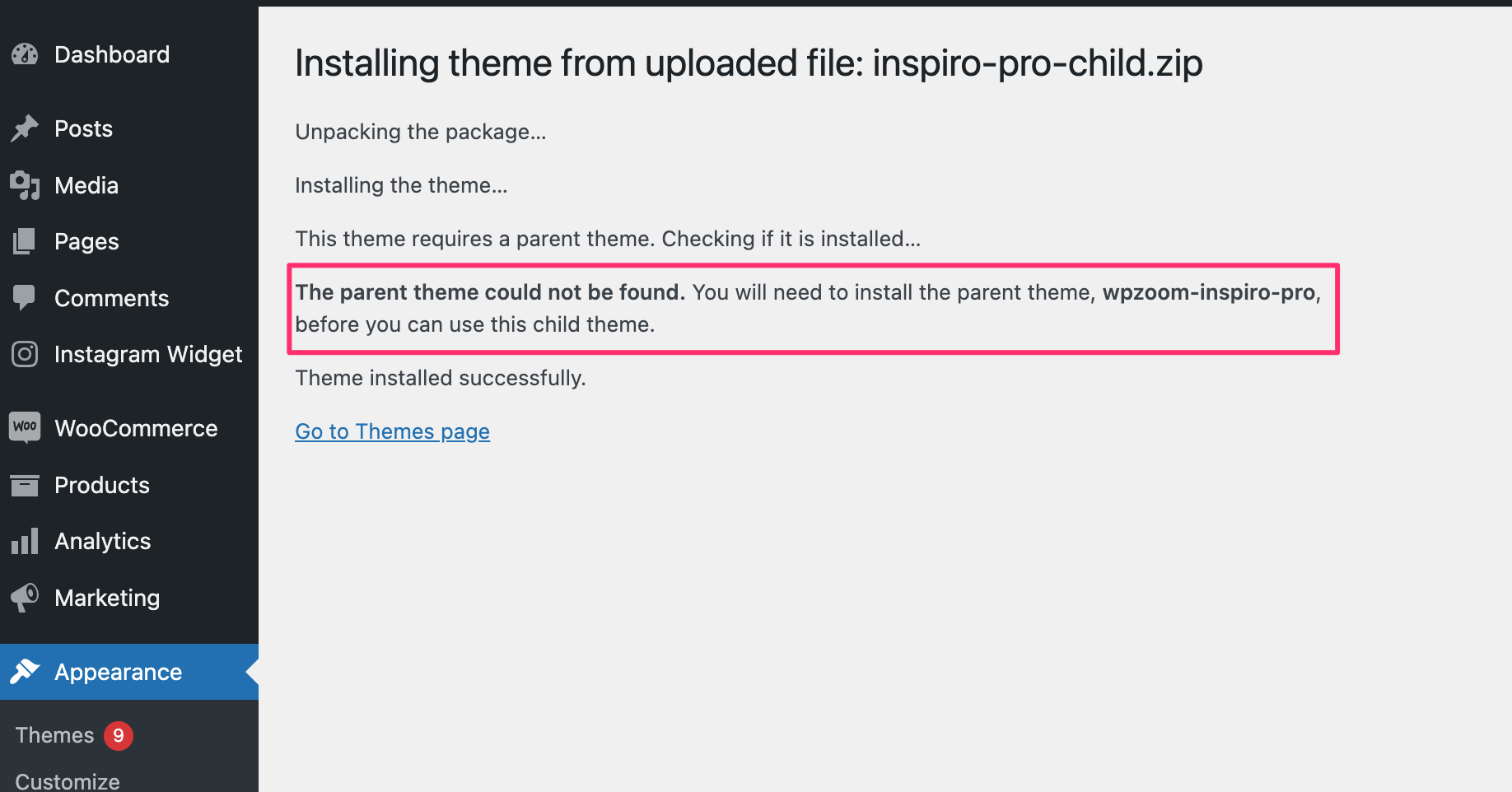This screenshot has width=1512, height=792.
Task: Click the Posts pushpin icon
Action: click(x=25, y=128)
